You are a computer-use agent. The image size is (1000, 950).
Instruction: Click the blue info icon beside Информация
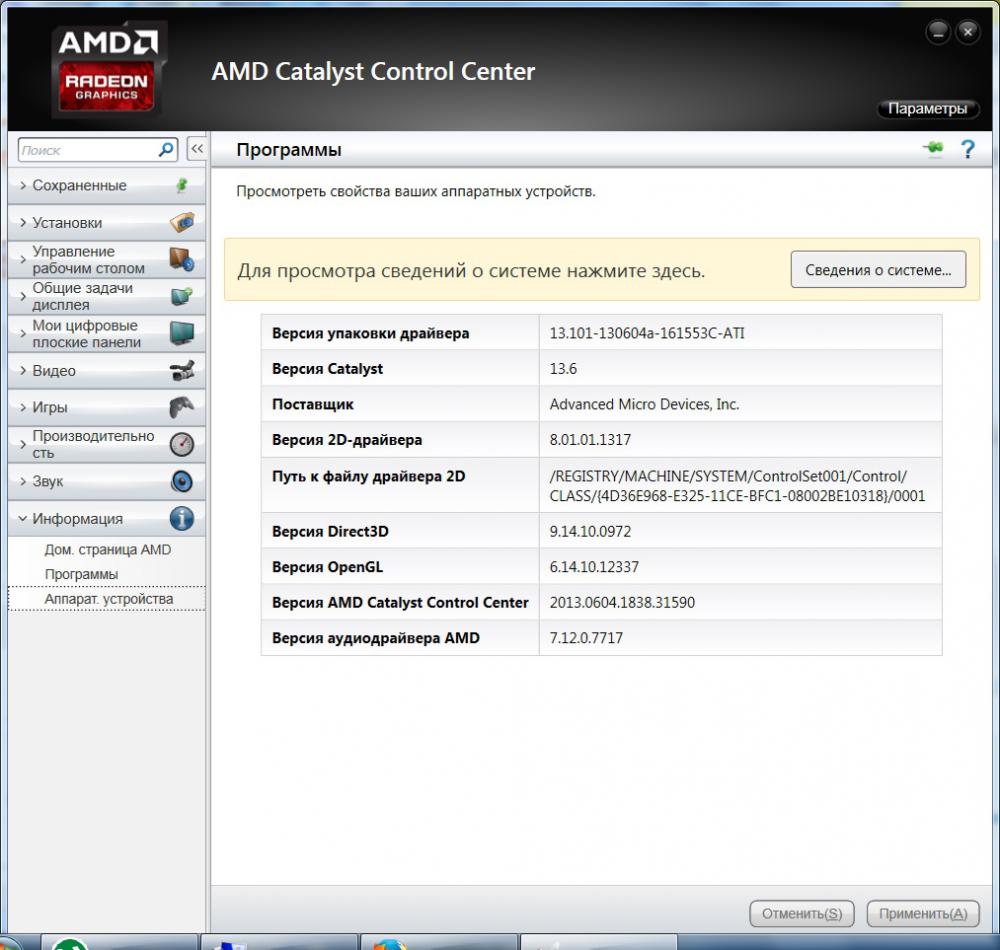click(181, 519)
